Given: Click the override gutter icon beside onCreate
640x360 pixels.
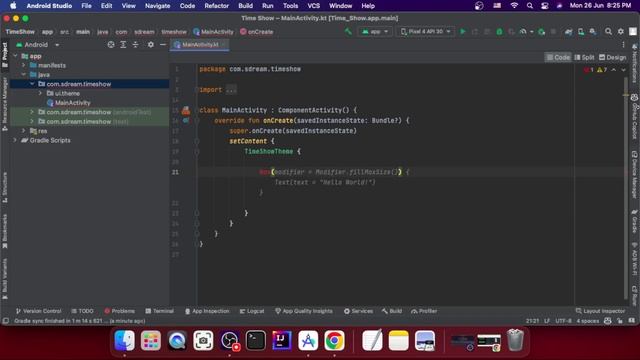Looking at the screenshot, I should click(x=186, y=120).
